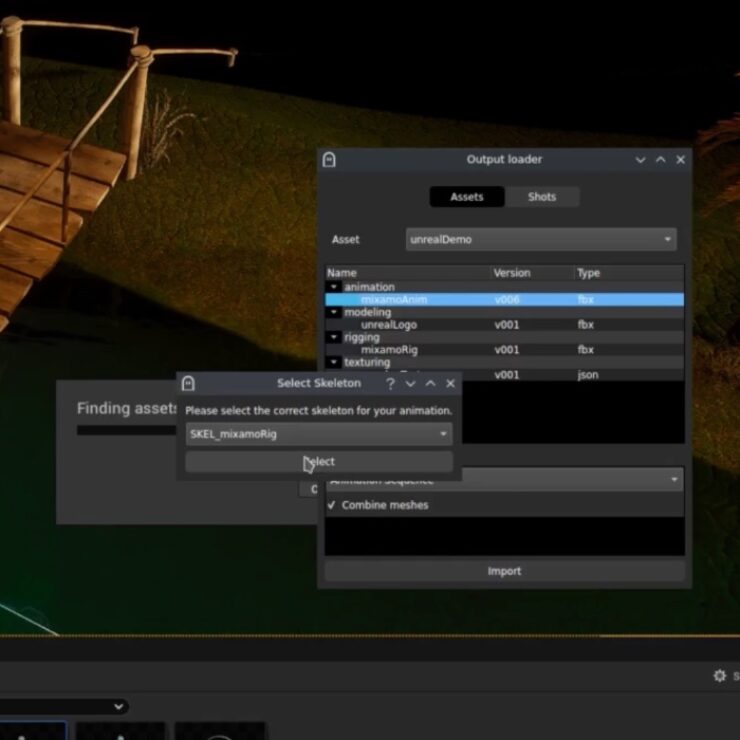Click the Select Skeleton dialog logo icon
This screenshot has height=740, width=740.
pyautogui.click(x=188, y=383)
